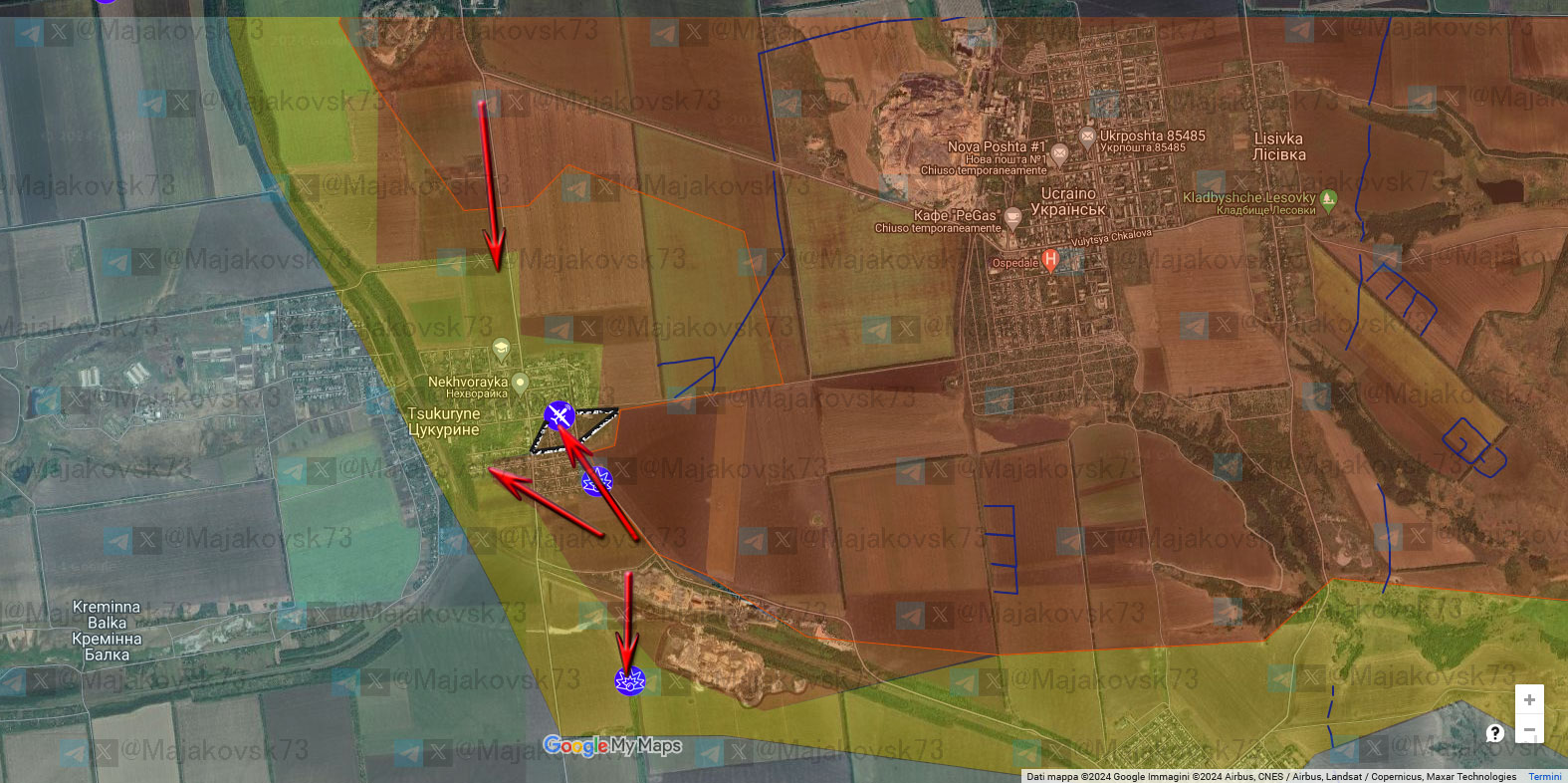Click the Lisivka place label
This screenshot has height=783, width=1568.
click(x=1279, y=147)
